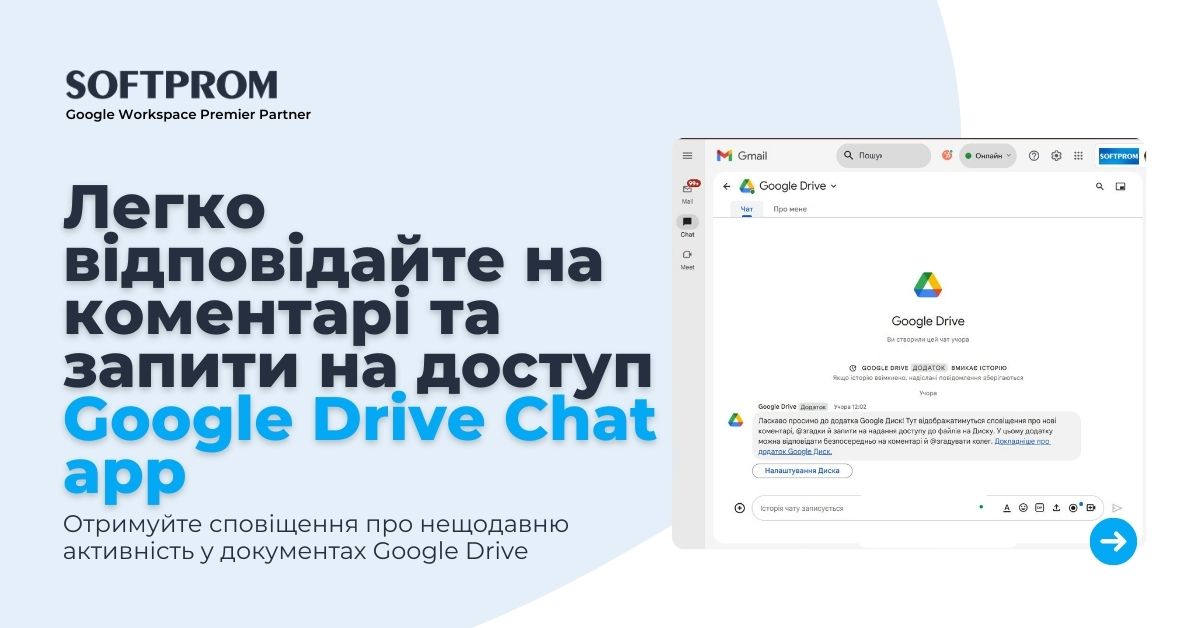Click the Налаштування Диска button

pos(802,470)
